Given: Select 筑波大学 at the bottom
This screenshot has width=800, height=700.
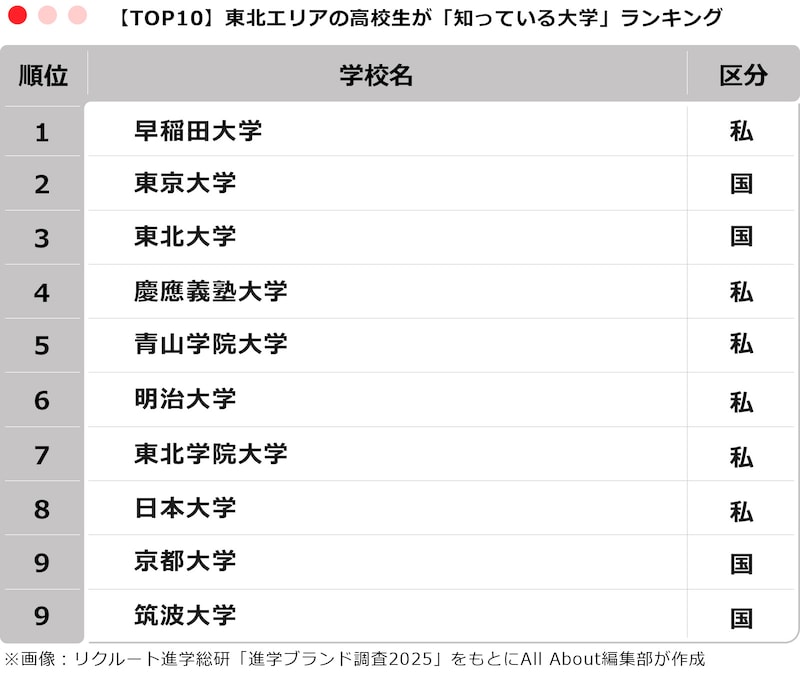Looking at the screenshot, I should click(x=185, y=616).
